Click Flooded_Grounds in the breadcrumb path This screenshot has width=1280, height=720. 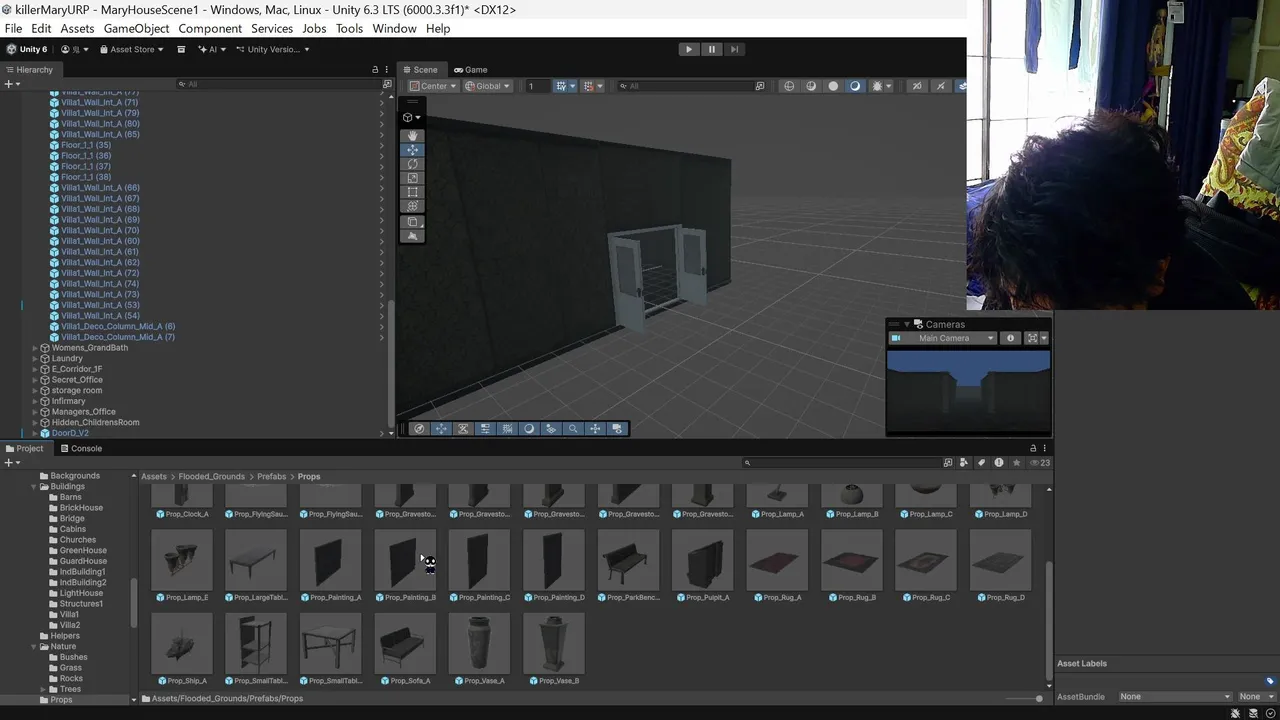tap(212, 476)
